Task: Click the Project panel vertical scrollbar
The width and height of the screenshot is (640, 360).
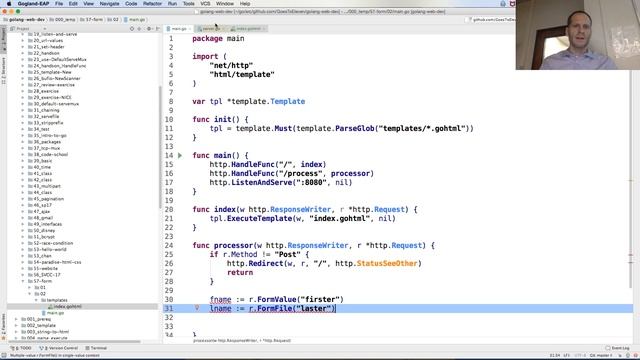Action: point(160,147)
